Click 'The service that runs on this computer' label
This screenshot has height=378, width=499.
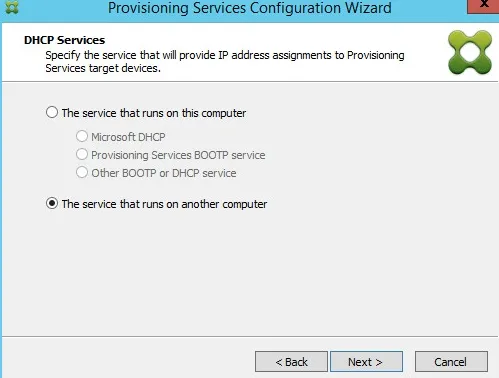[154, 113]
